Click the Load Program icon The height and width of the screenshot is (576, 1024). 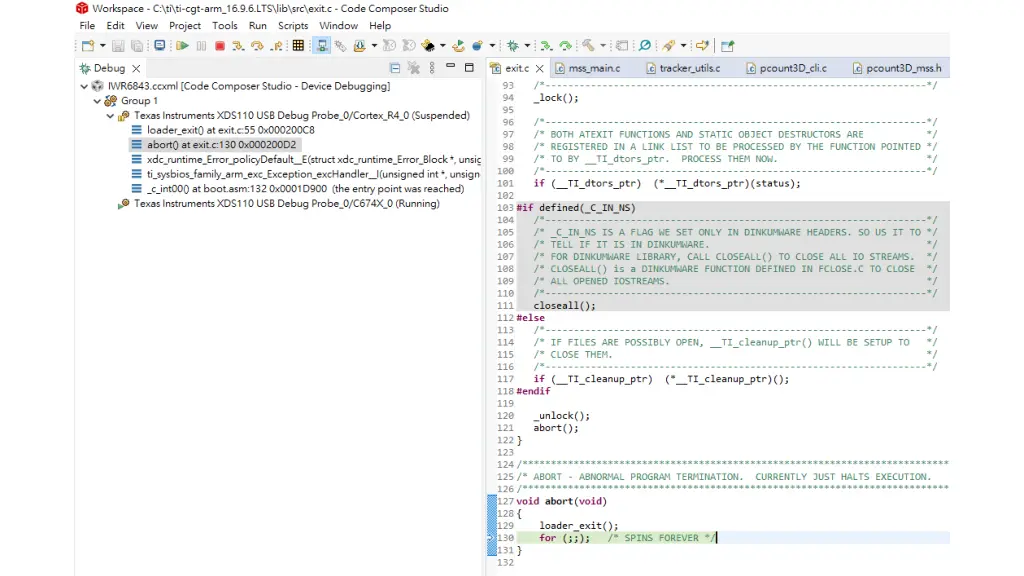pos(359,46)
